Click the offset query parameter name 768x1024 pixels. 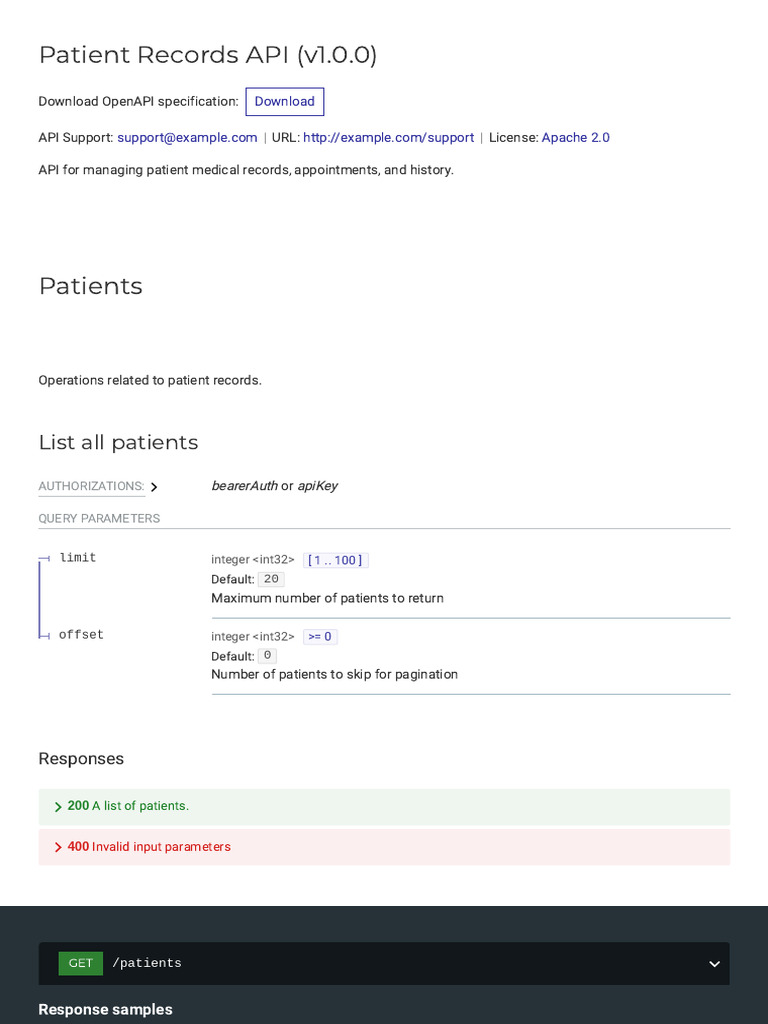click(81, 635)
